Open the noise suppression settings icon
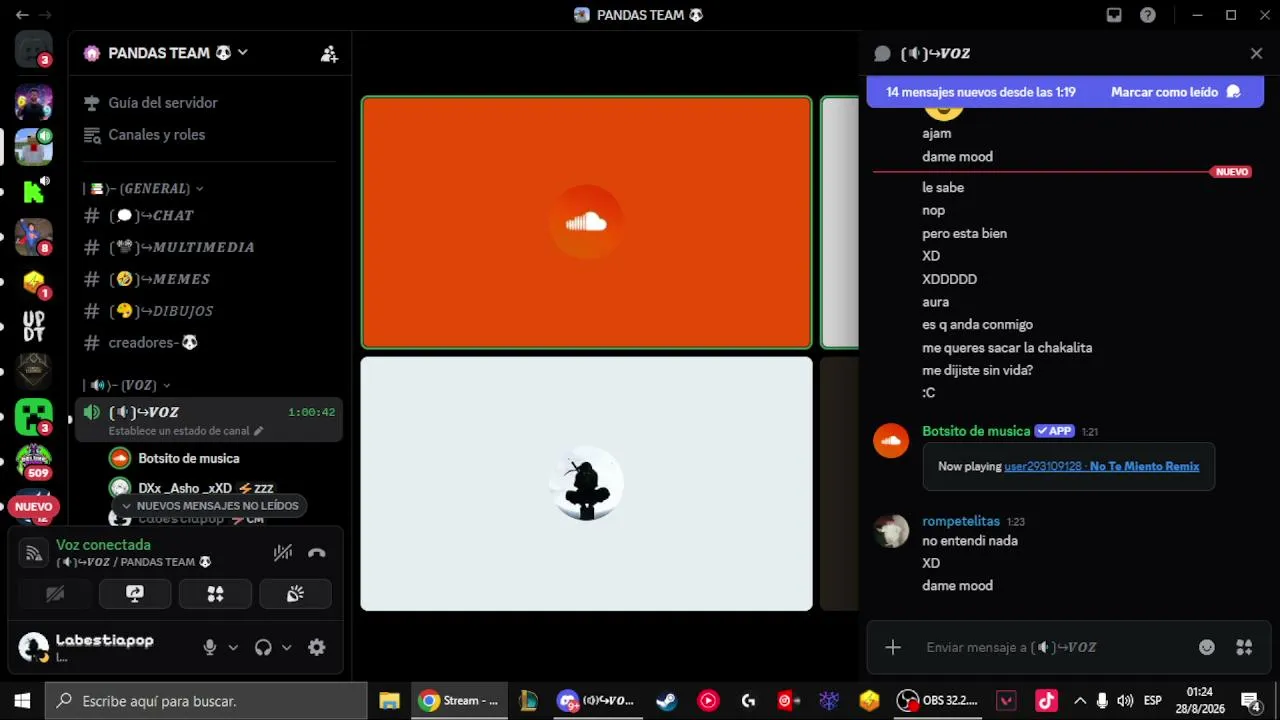This screenshot has height=720, width=1280. [x=283, y=553]
